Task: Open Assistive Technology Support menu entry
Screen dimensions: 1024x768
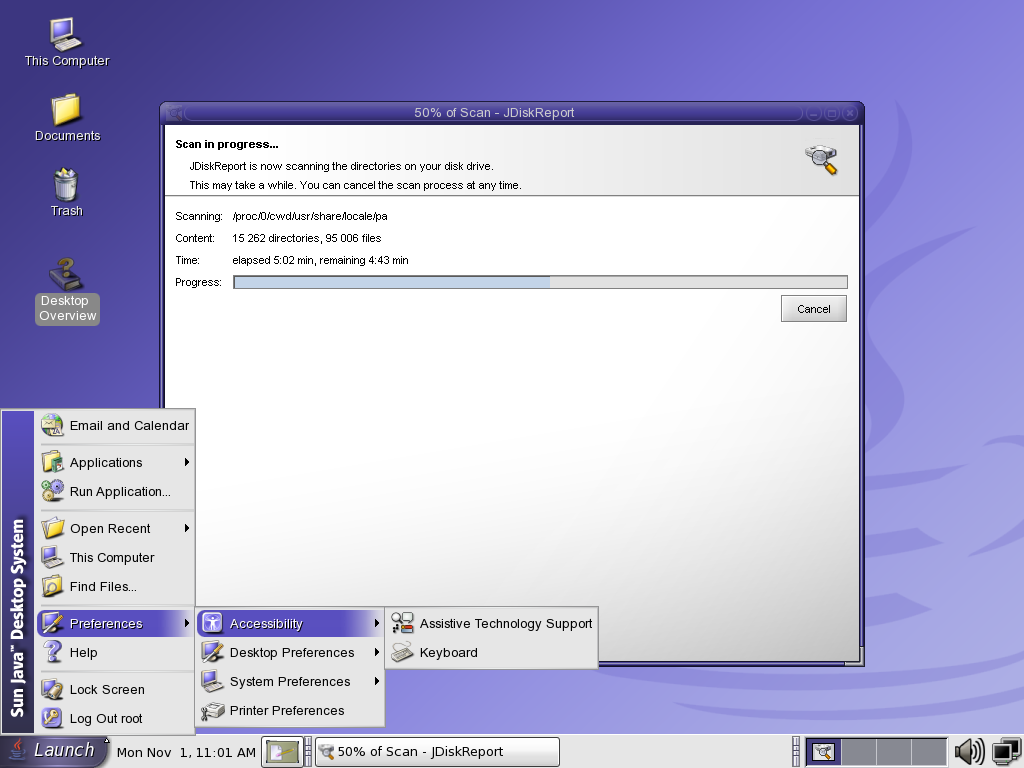Action: coord(491,623)
